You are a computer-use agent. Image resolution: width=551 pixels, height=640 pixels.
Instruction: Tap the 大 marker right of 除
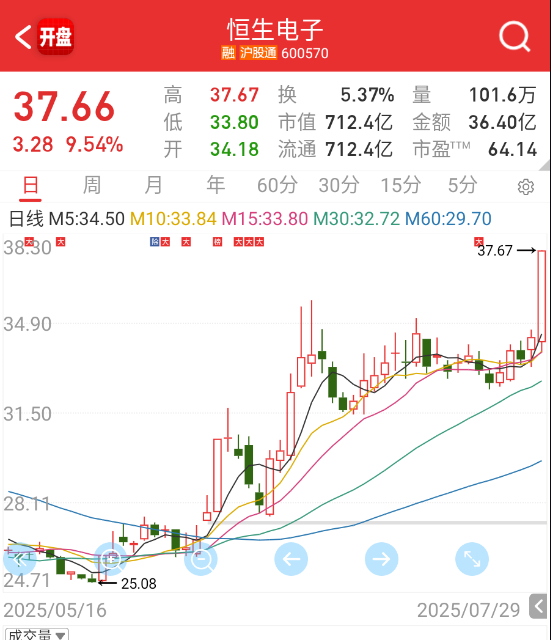coord(165,242)
